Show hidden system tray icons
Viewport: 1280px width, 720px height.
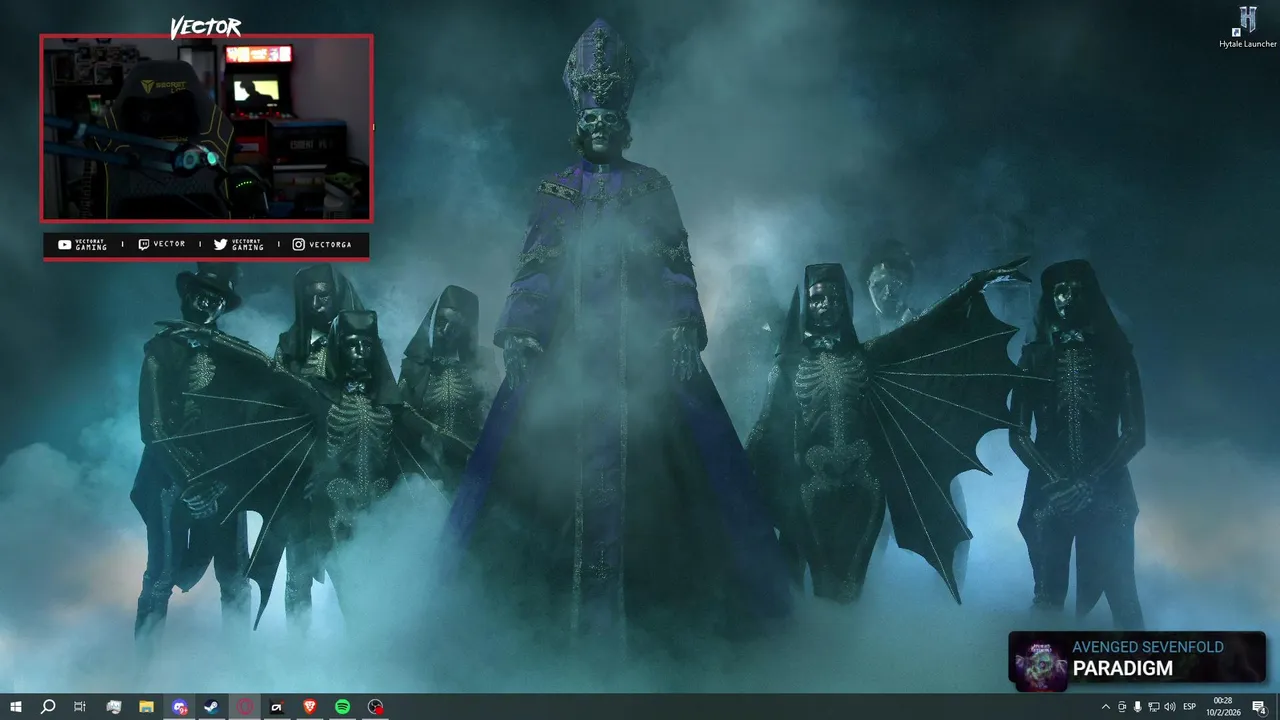point(1106,707)
